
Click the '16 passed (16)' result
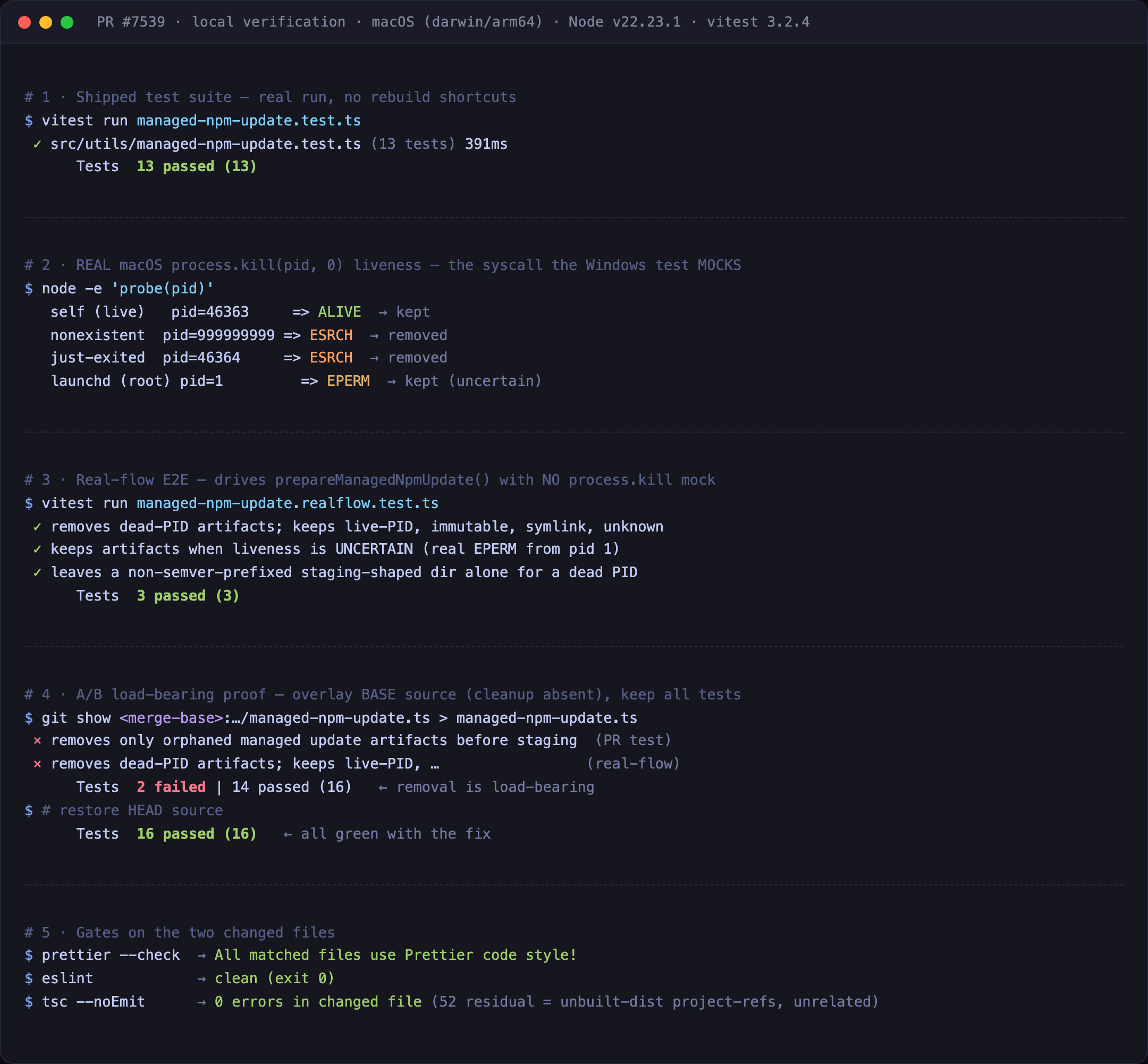tap(196, 834)
